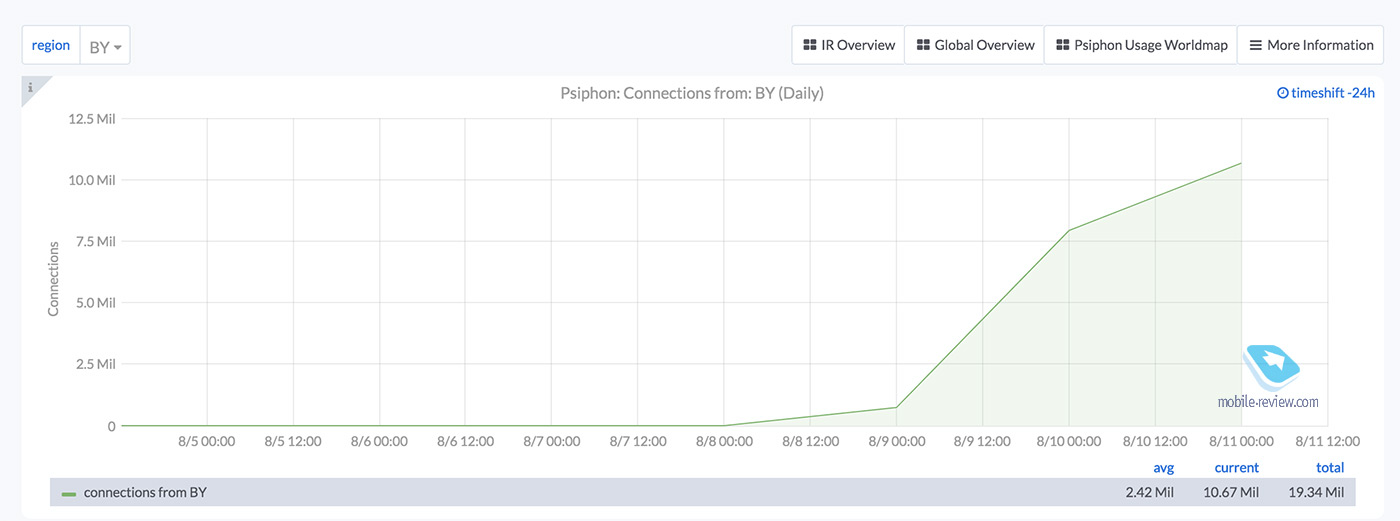Click the 2.42 Mil average value

tap(1149, 492)
